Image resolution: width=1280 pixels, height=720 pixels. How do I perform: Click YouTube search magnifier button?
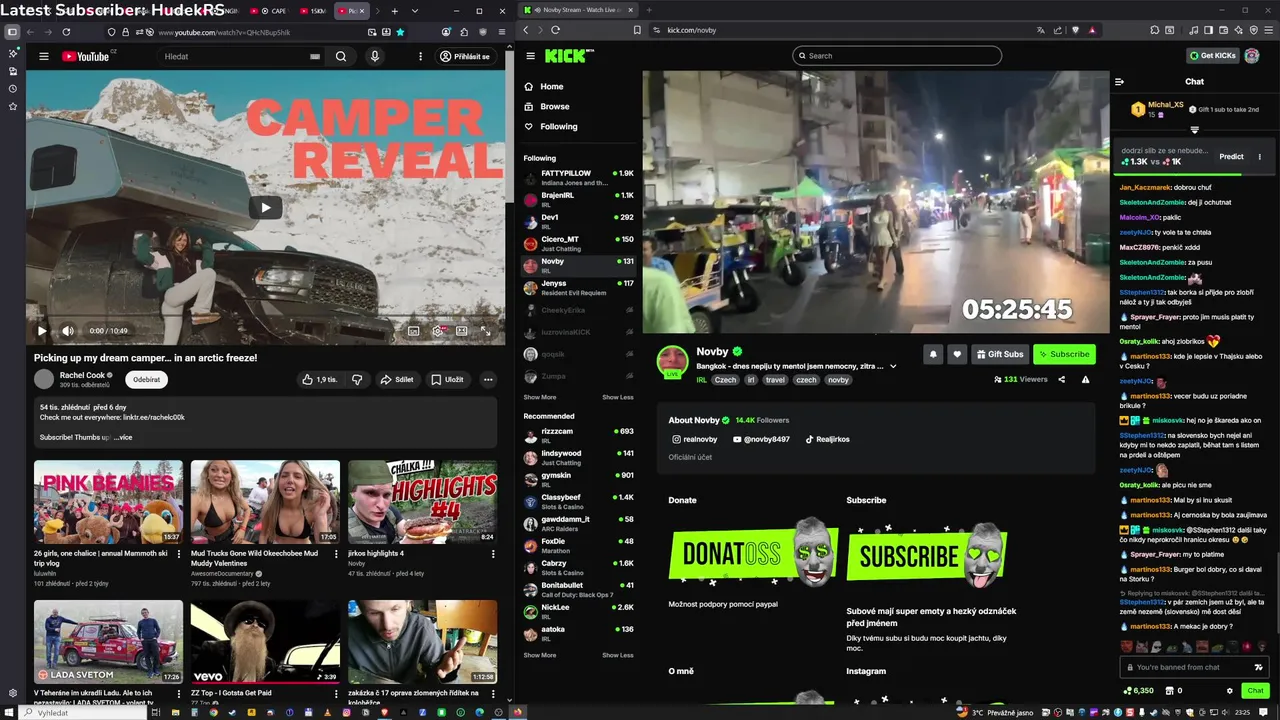(x=341, y=57)
